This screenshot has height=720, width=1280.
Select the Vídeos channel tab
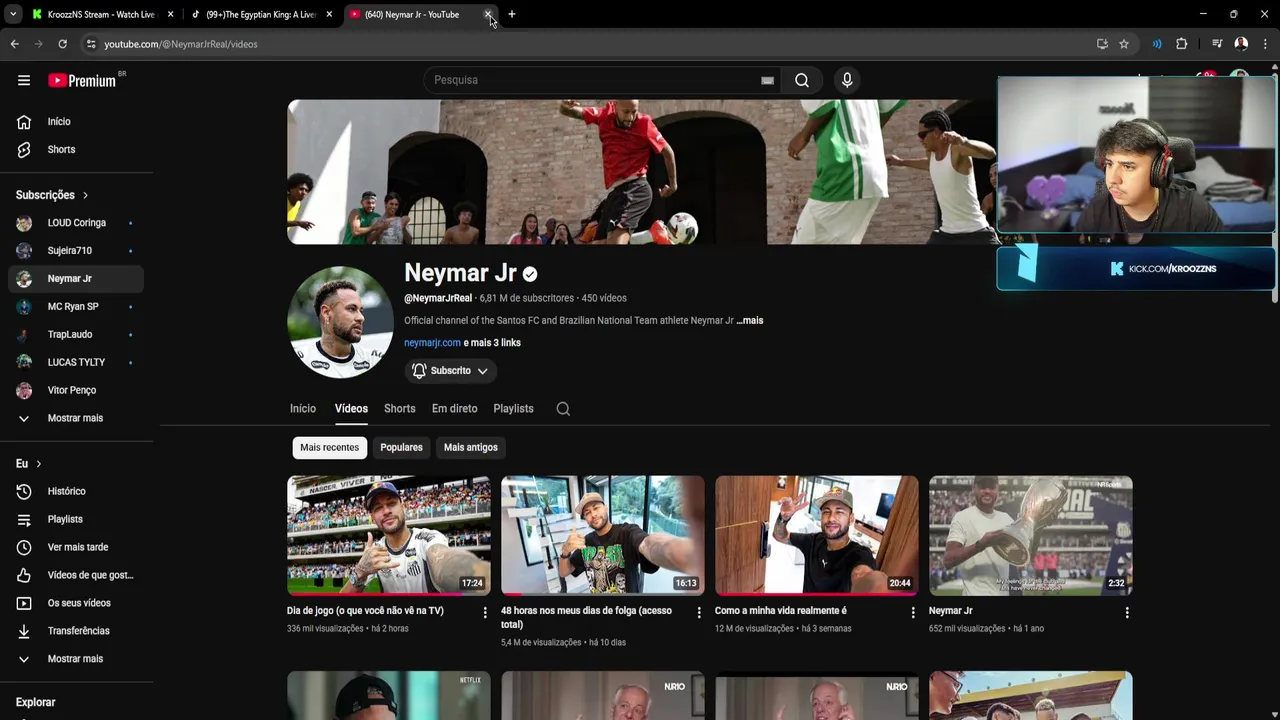coord(351,409)
